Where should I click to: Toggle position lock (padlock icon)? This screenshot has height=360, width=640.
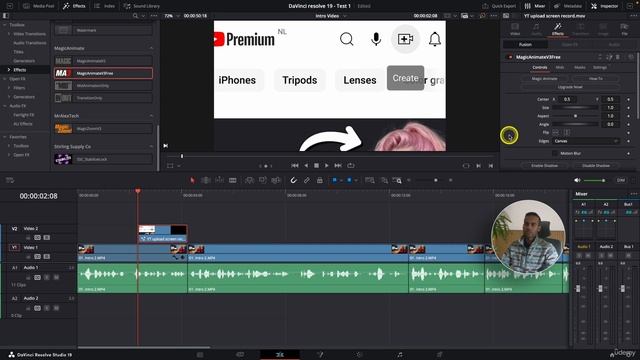click(320, 180)
